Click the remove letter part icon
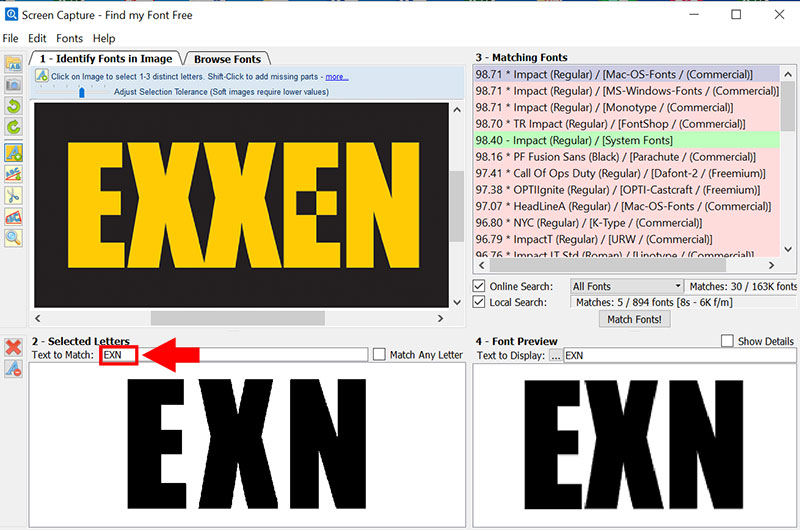 [13, 368]
